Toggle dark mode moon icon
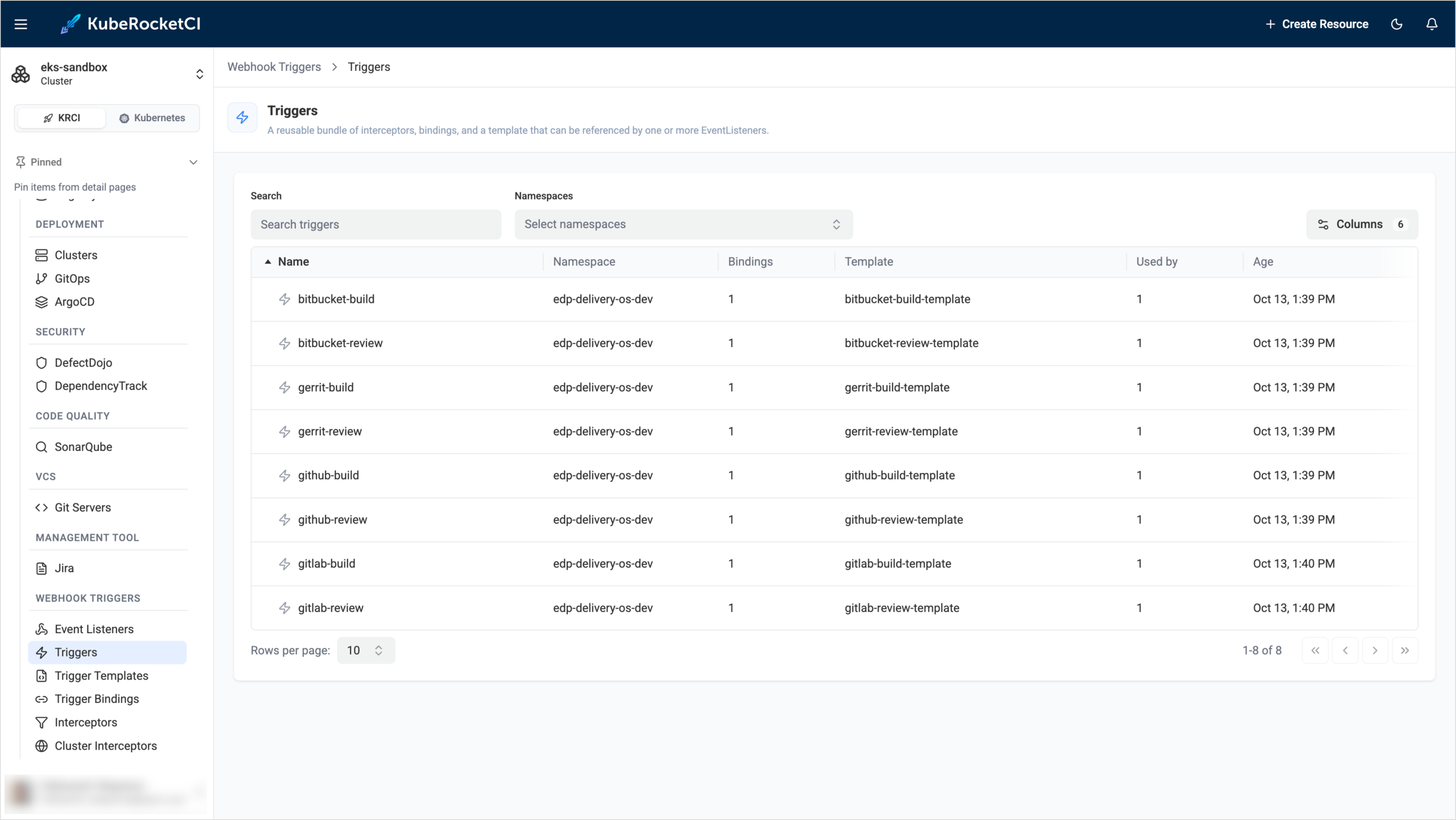The width and height of the screenshot is (1456, 820). click(1397, 24)
